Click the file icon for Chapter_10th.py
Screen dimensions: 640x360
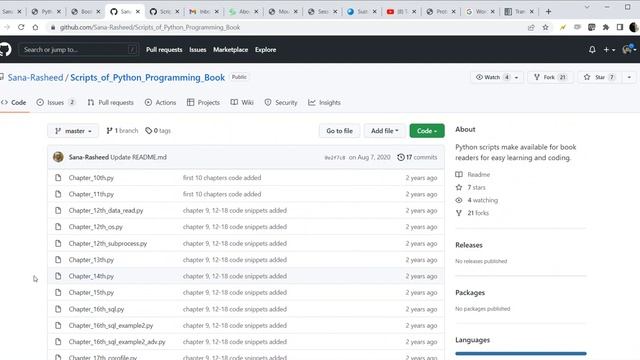pos(58,178)
